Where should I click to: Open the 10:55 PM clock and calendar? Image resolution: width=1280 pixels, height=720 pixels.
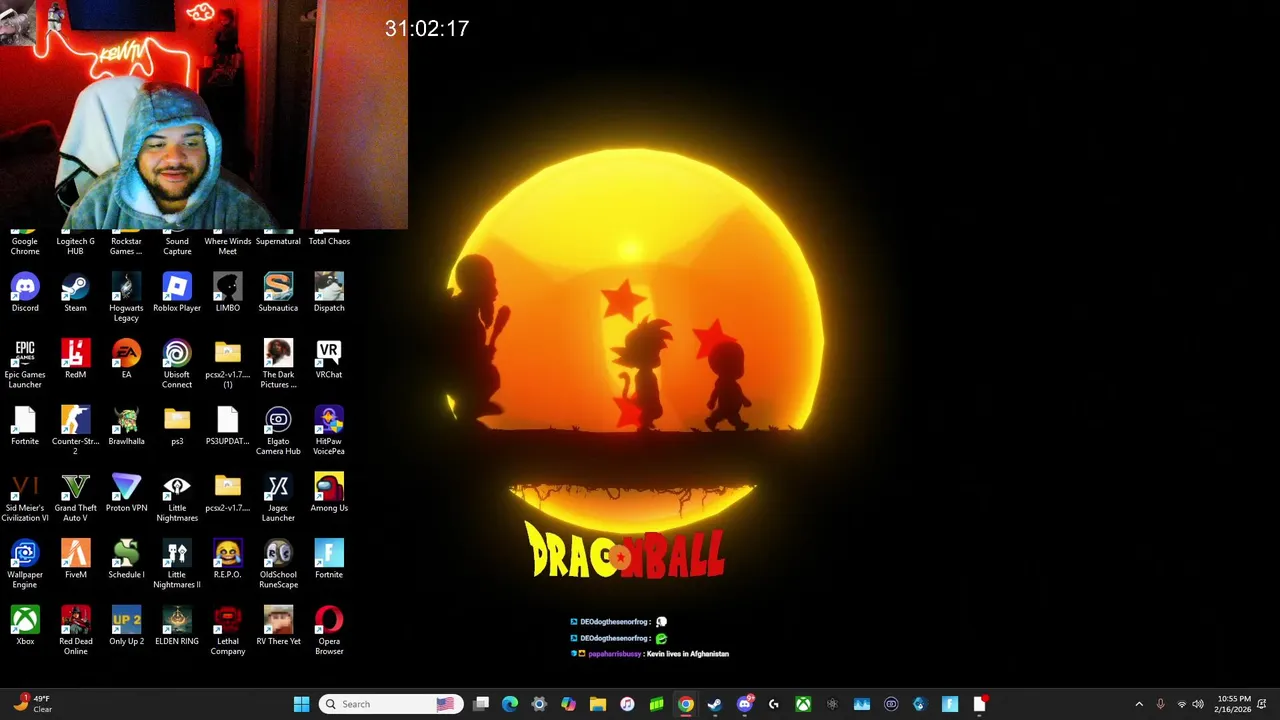[x=1234, y=704]
